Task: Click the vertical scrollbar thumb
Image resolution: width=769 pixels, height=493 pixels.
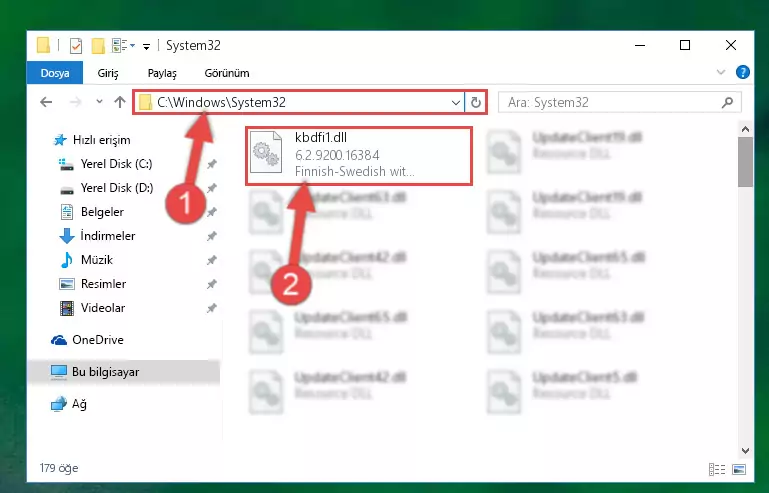Action: (745, 162)
